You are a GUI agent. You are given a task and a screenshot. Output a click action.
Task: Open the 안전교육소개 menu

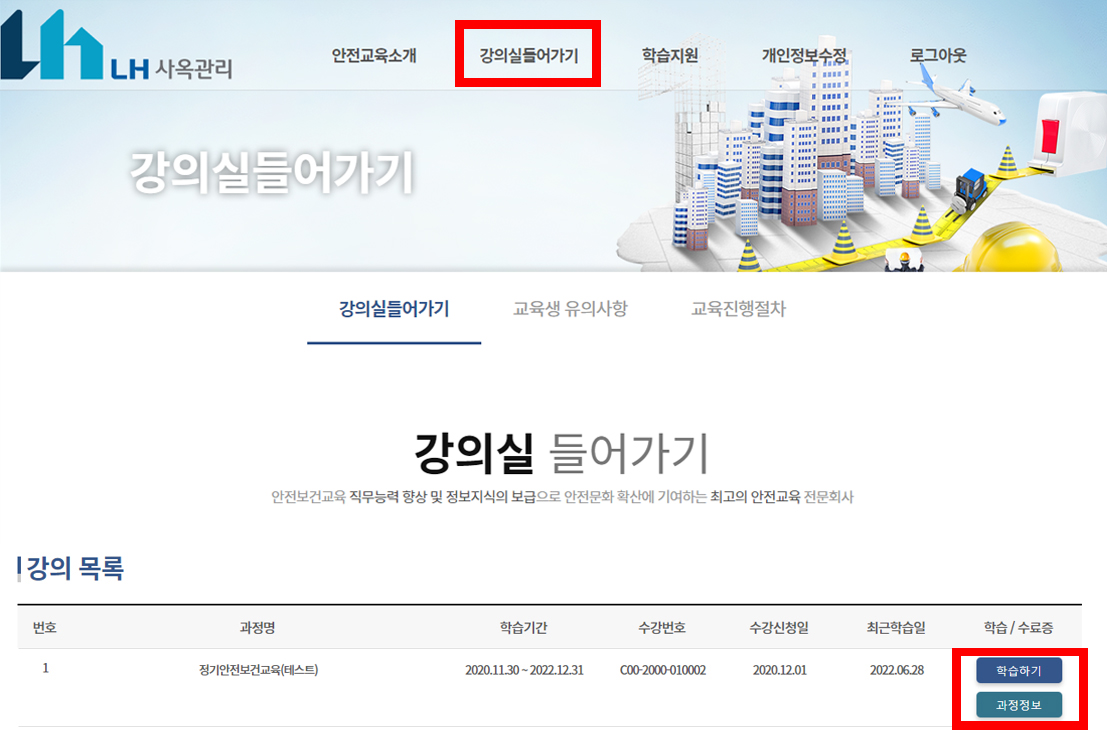click(374, 56)
